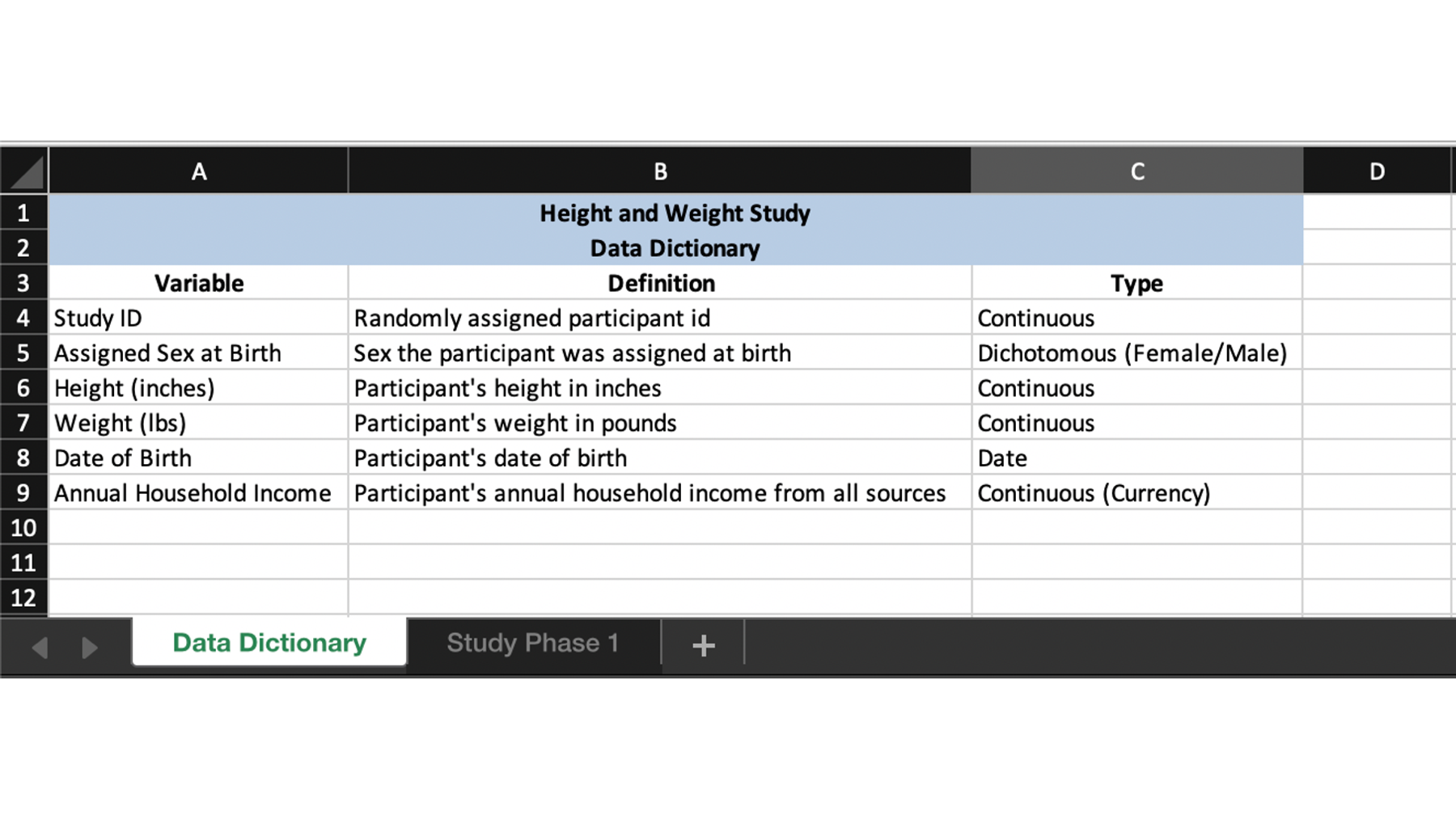Select the Annual Household Income cell
Viewport: 1456px width, 819px height.
[199, 492]
